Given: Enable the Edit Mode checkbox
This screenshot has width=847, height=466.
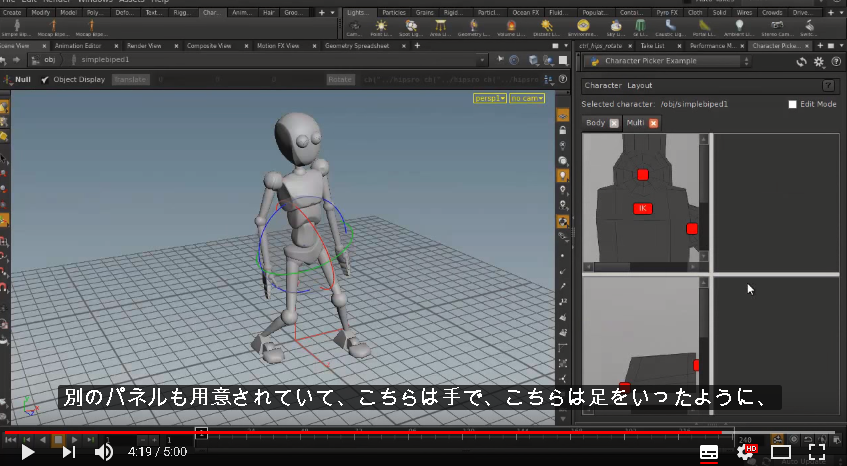Looking at the screenshot, I should (x=792, y=104).
